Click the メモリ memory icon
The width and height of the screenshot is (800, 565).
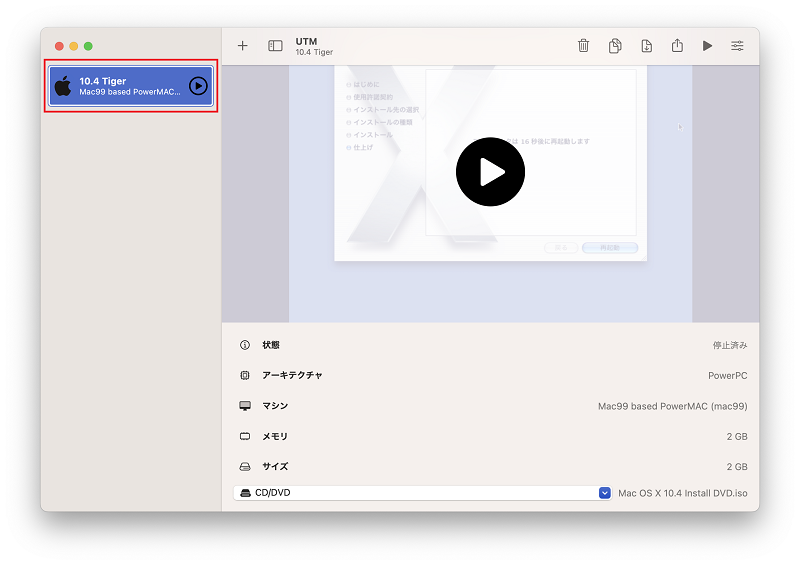(245, 436)
